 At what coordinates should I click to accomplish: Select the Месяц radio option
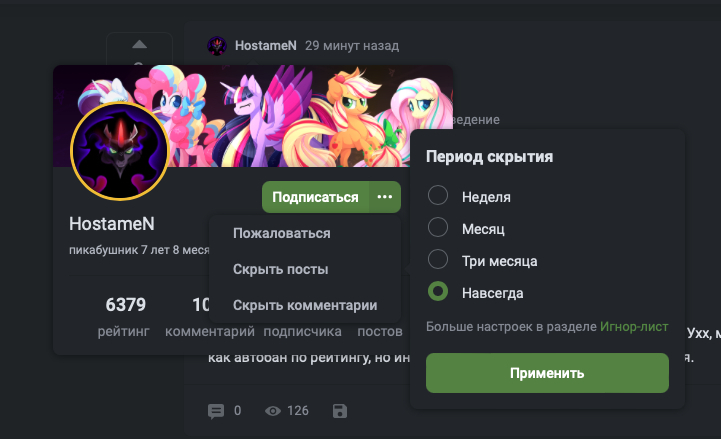click(x=438, y=227)
